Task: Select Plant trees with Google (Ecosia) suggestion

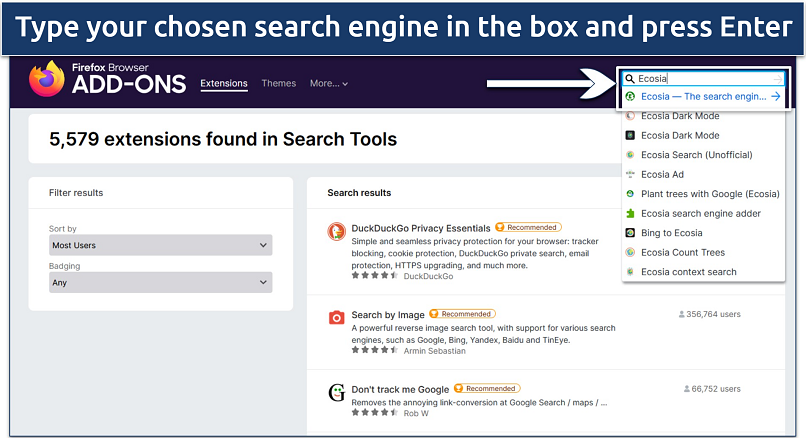Action: pyautogui.click(x=709, y=194)
